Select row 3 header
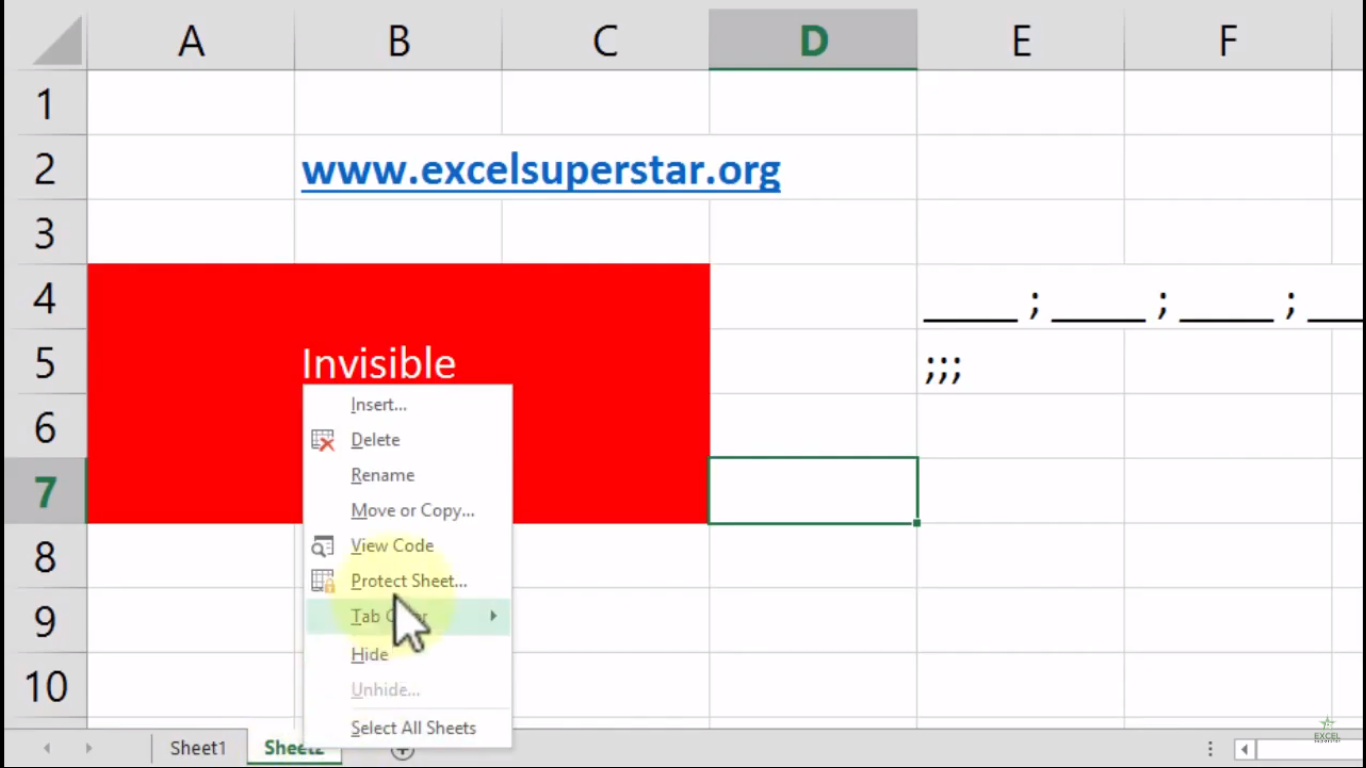 (x=45, y=232)
